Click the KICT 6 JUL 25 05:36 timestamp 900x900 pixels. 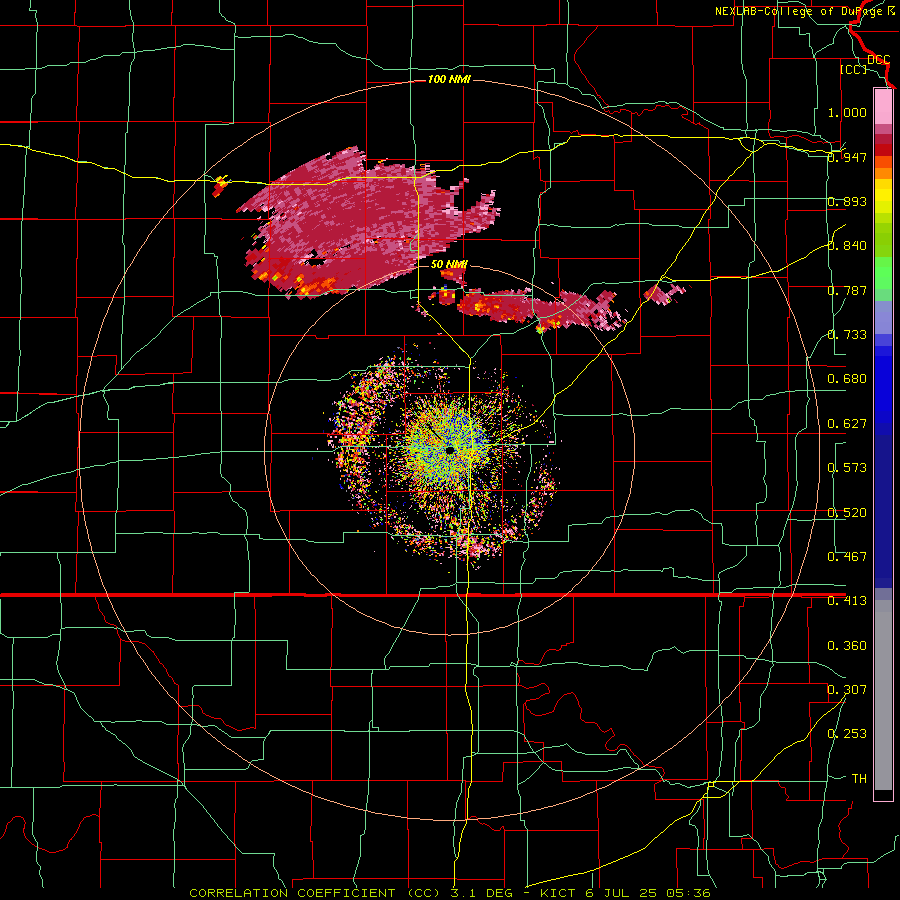pos(625,893)
